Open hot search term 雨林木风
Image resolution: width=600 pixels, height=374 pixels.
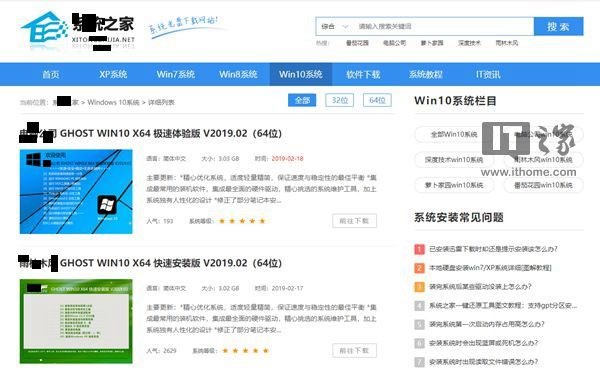click(x=507, y=43)
